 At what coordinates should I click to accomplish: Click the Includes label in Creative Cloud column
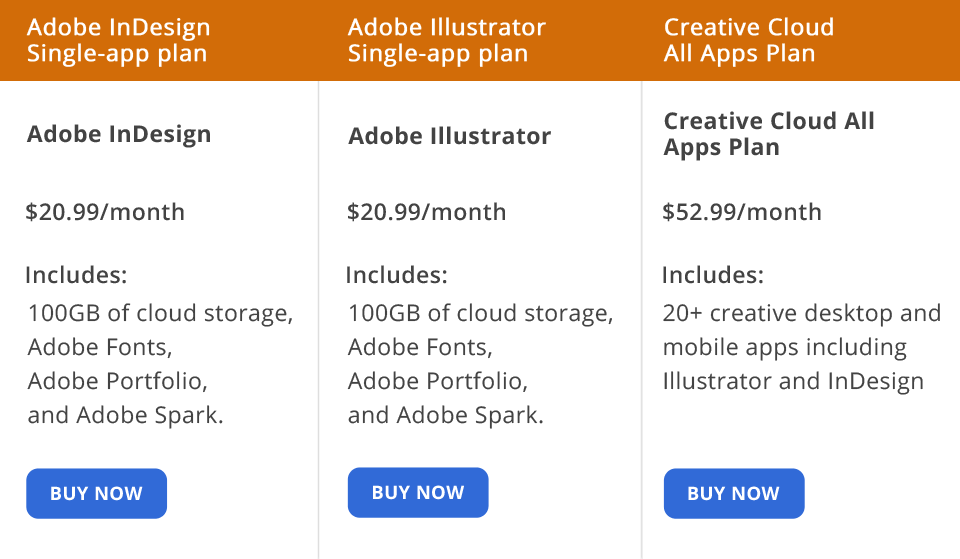click(713, 275)
